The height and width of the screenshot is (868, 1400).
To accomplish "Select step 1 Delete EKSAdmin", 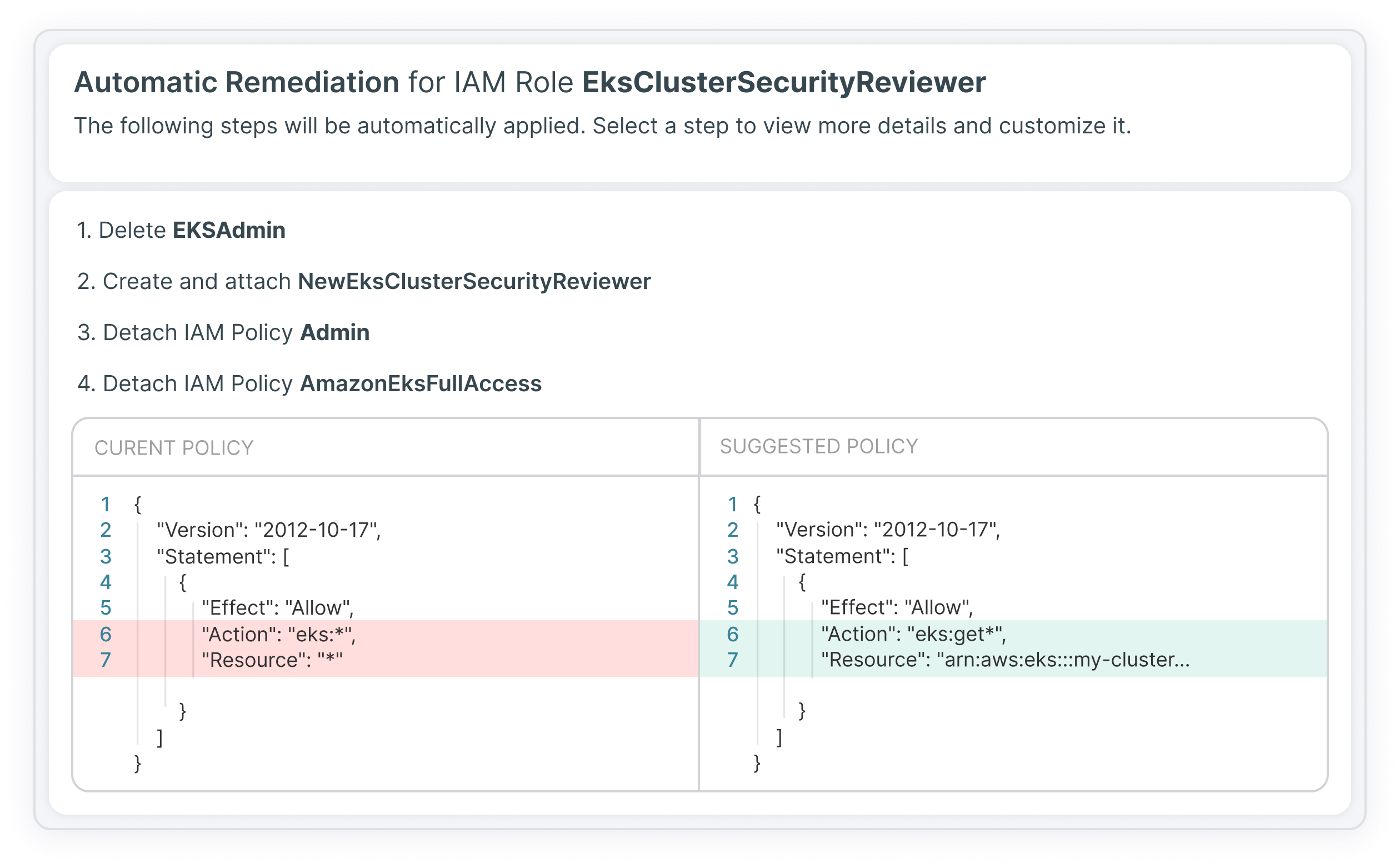I will pos(181,230).
